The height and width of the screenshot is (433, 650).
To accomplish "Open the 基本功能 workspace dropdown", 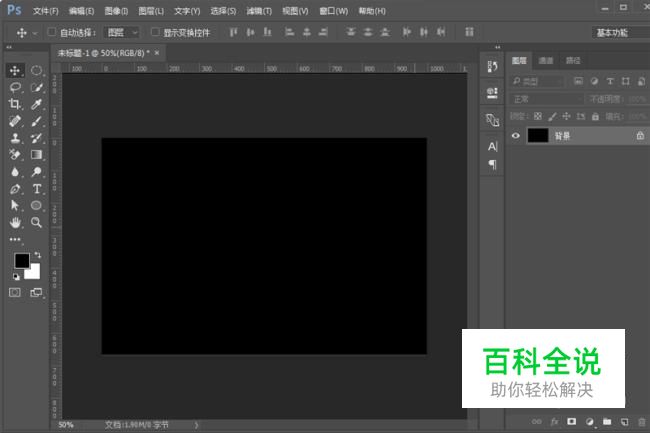I will (617, 32).
